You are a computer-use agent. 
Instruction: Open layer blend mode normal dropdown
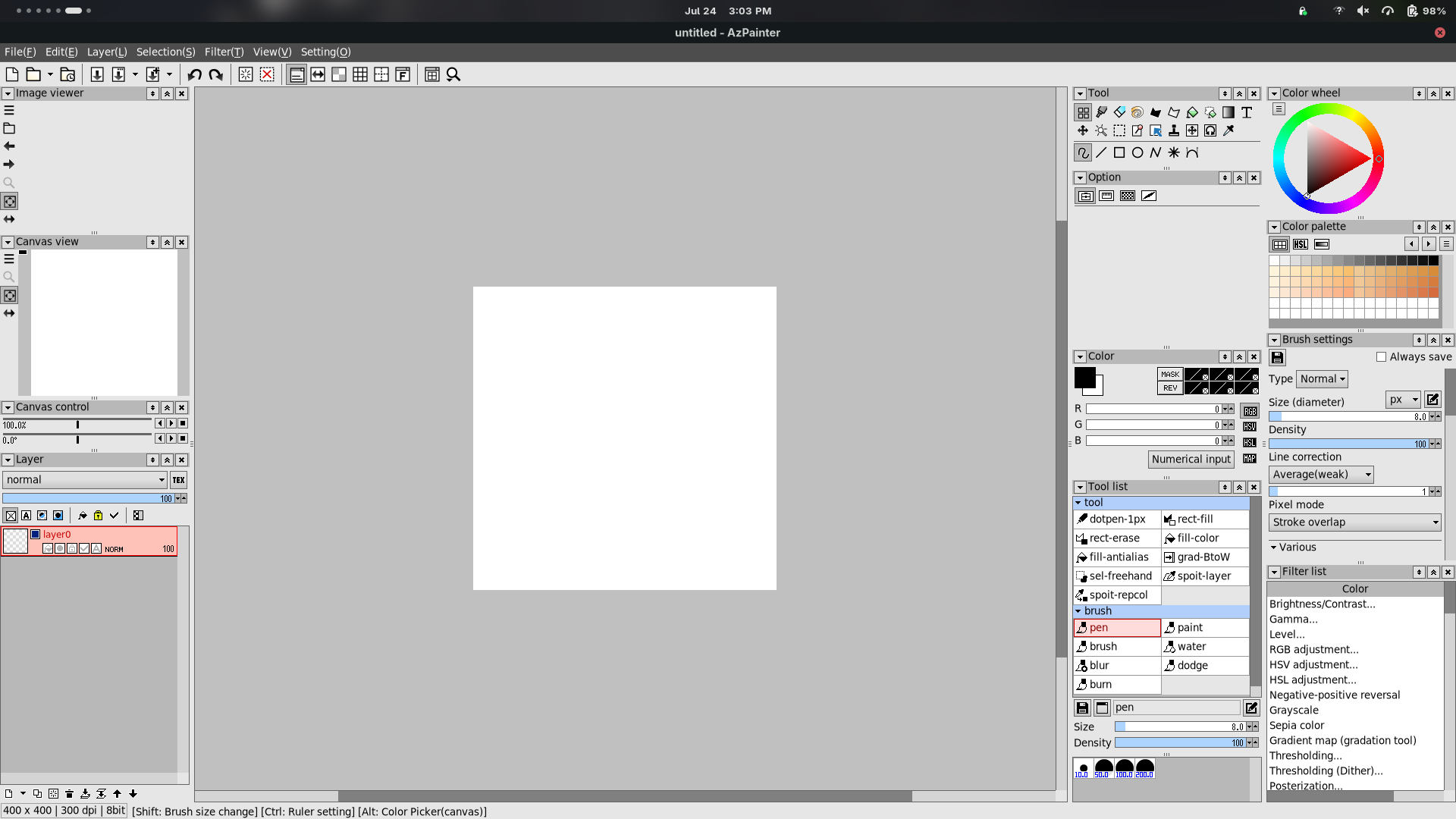pyautogui.click(x=85, y=480)
